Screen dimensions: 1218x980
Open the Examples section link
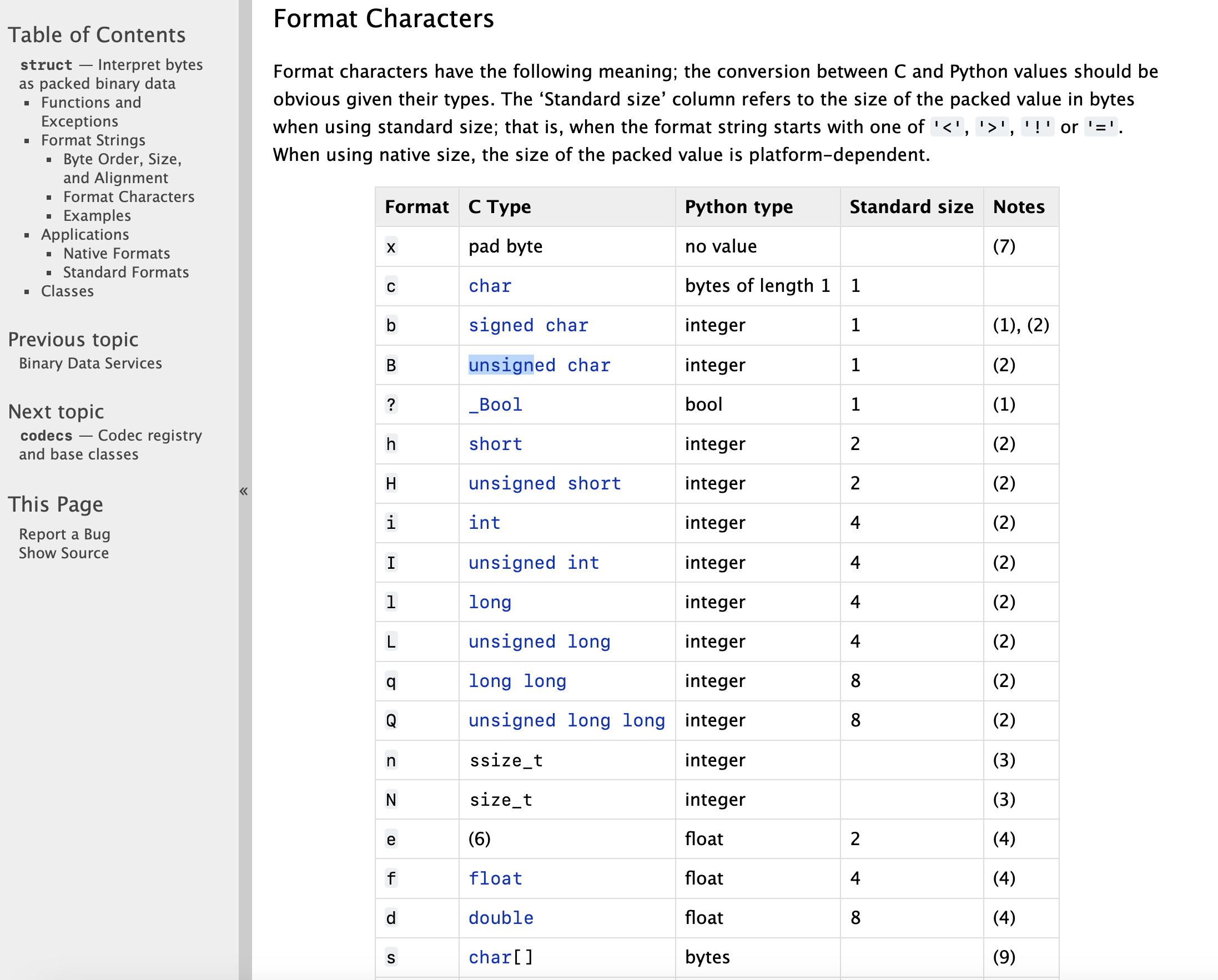point(97,216)
